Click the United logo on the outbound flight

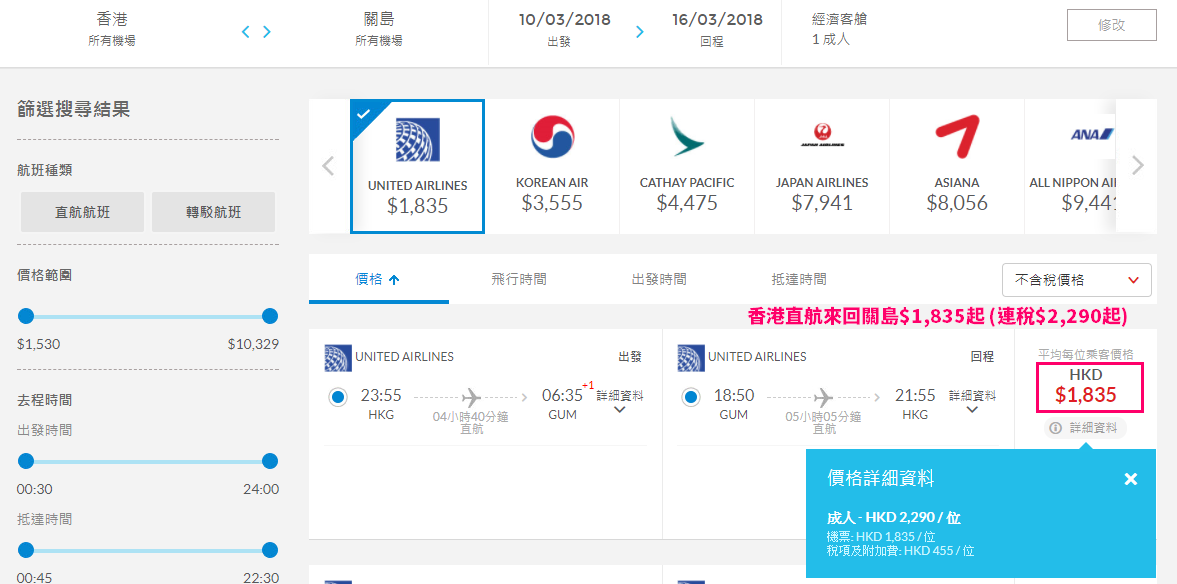tap(338, 357)
